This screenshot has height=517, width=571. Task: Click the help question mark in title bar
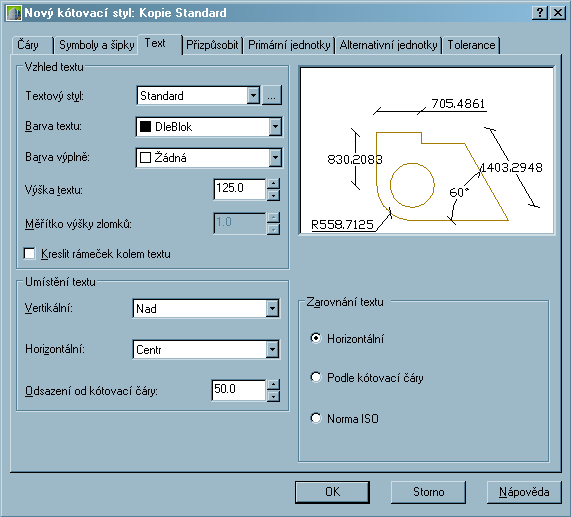(540, 13)
